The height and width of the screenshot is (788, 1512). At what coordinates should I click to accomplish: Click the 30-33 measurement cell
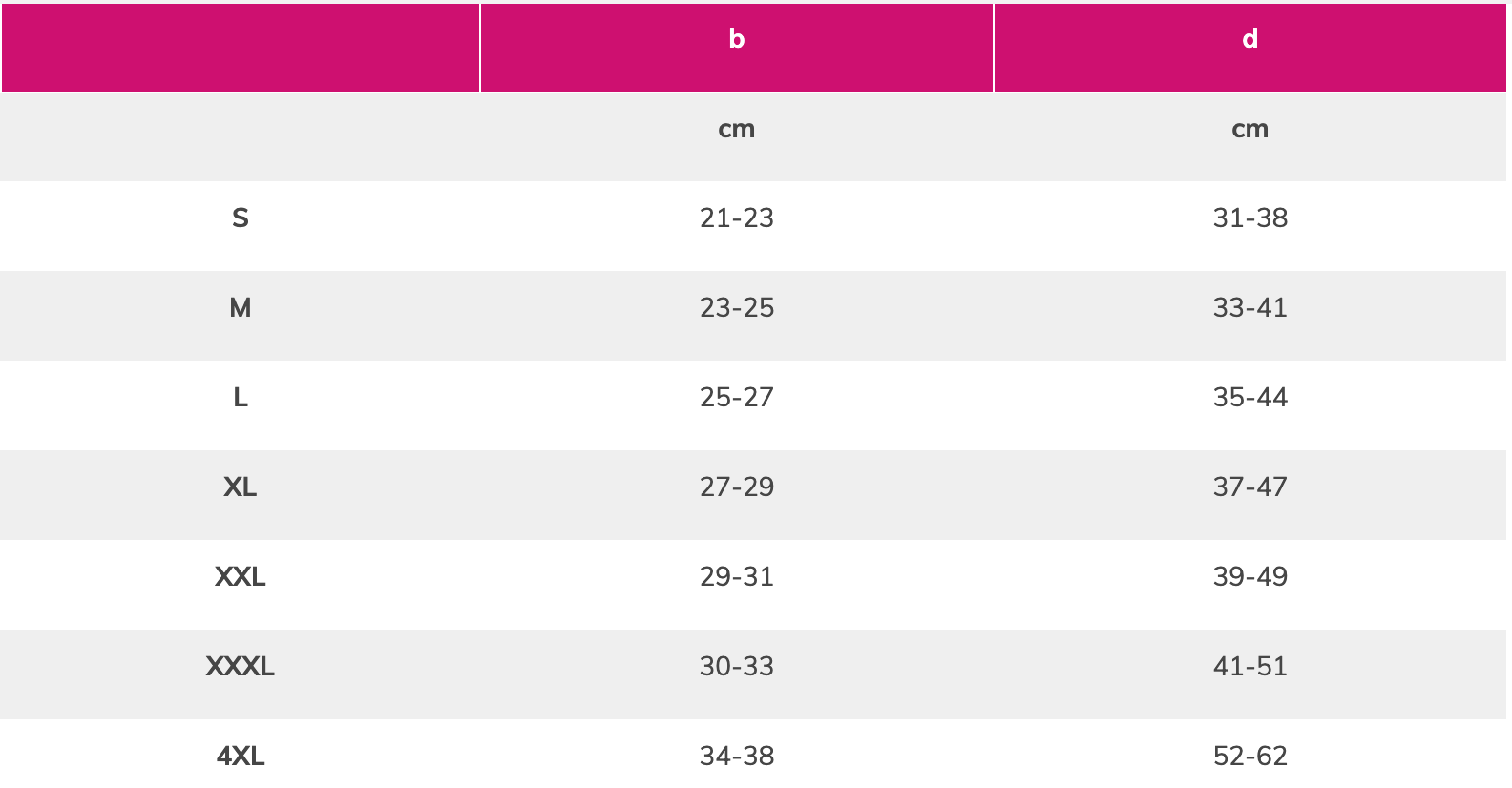click(736, 667)
